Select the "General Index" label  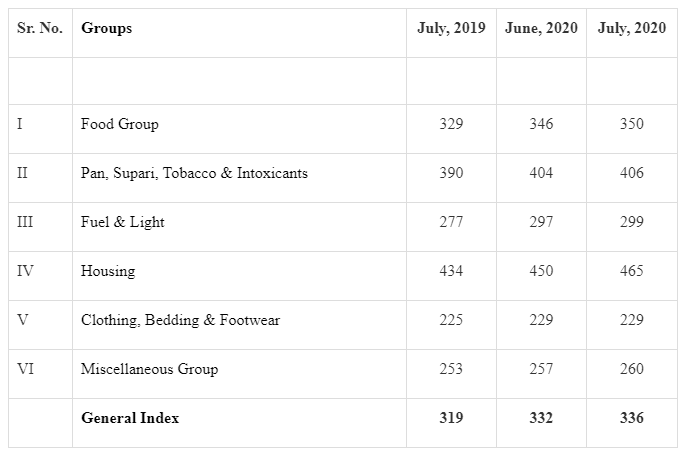(x=130, y=418)
